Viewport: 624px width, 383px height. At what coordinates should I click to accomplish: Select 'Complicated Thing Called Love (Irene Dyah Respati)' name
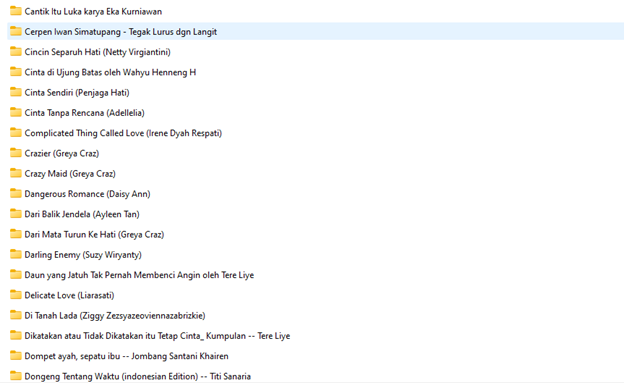click(123, 133)
